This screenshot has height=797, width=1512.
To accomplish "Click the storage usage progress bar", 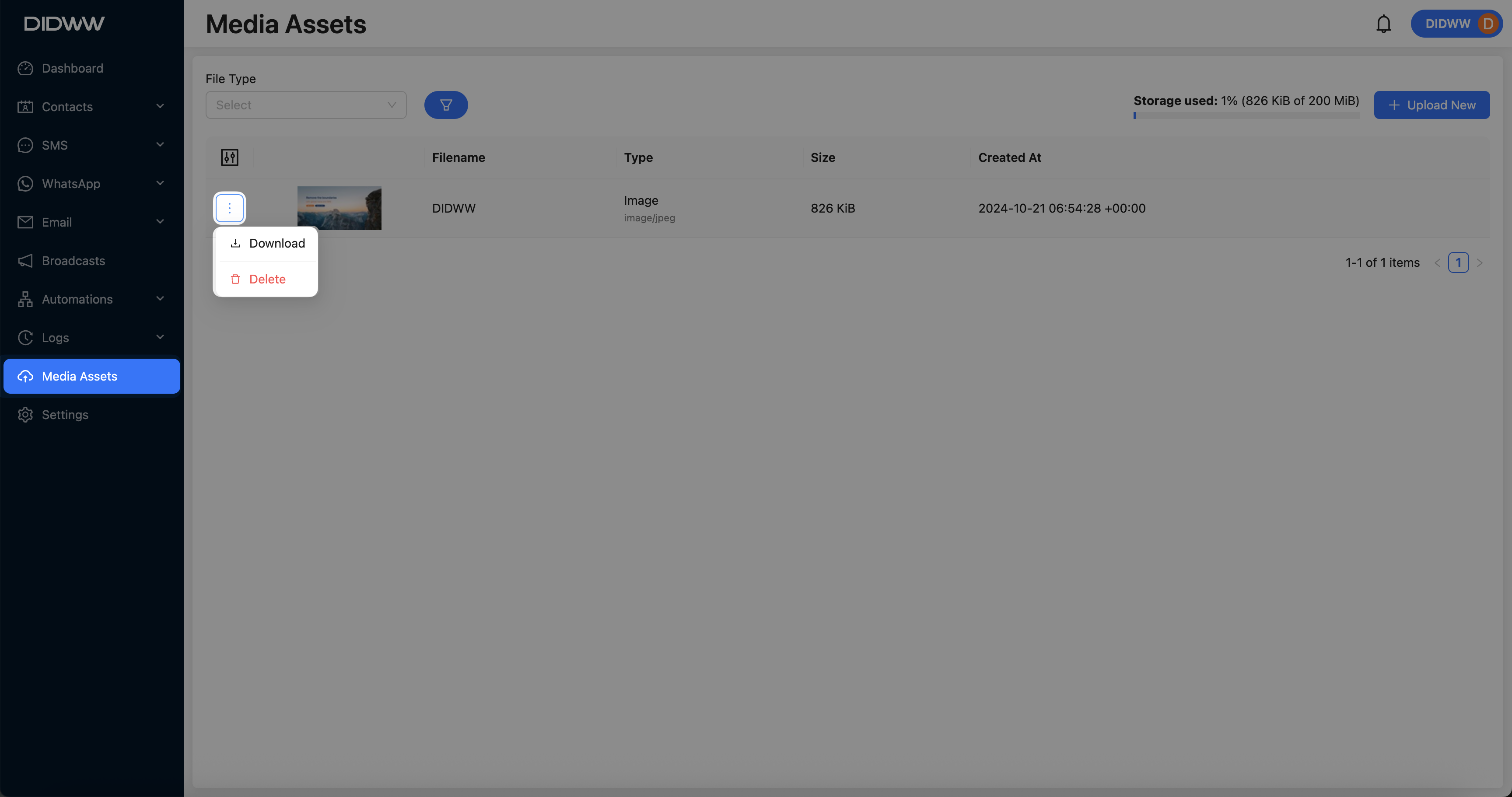I will [1247, 115].
